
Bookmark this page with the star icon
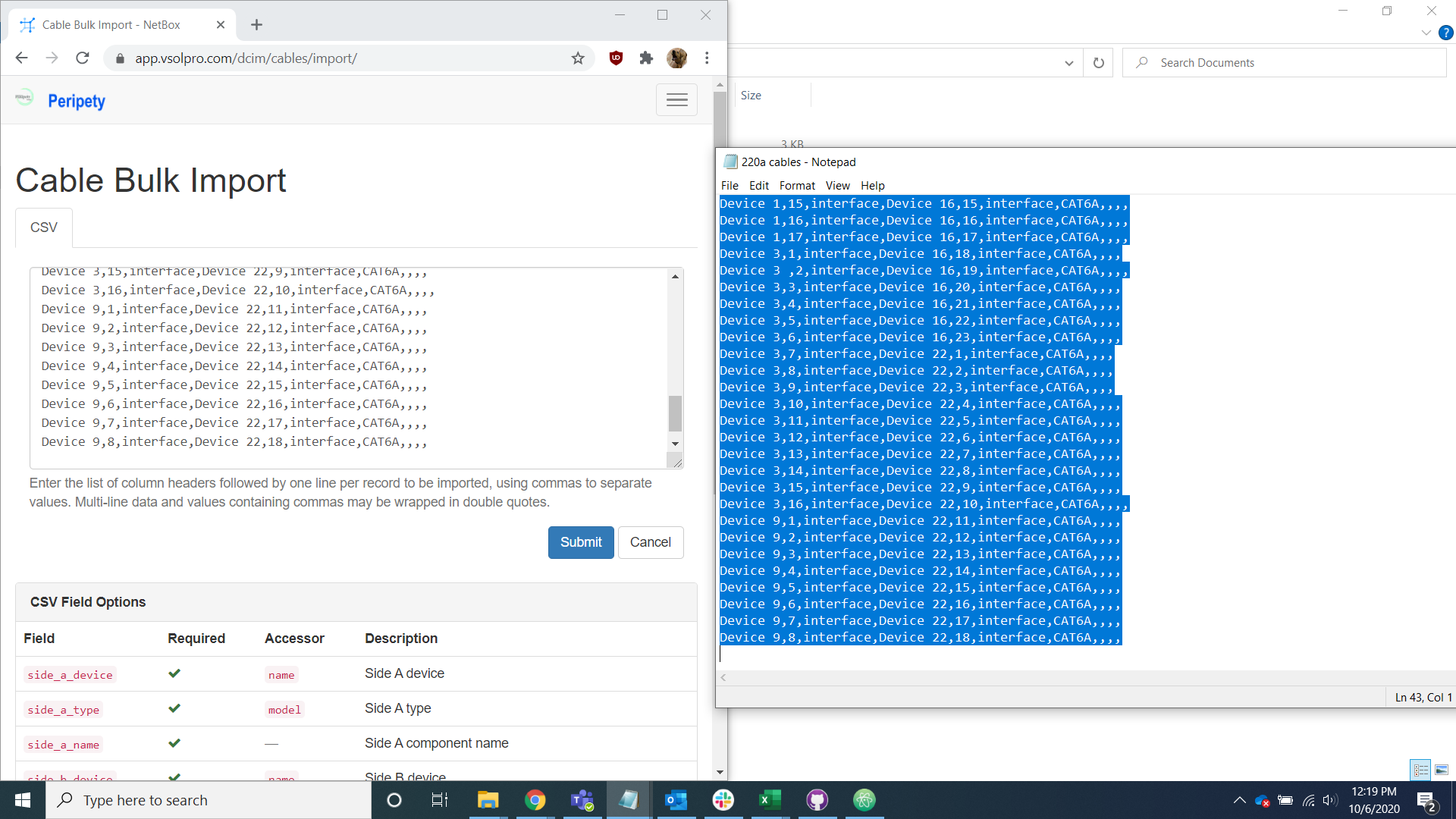click(x=578, y=58)
